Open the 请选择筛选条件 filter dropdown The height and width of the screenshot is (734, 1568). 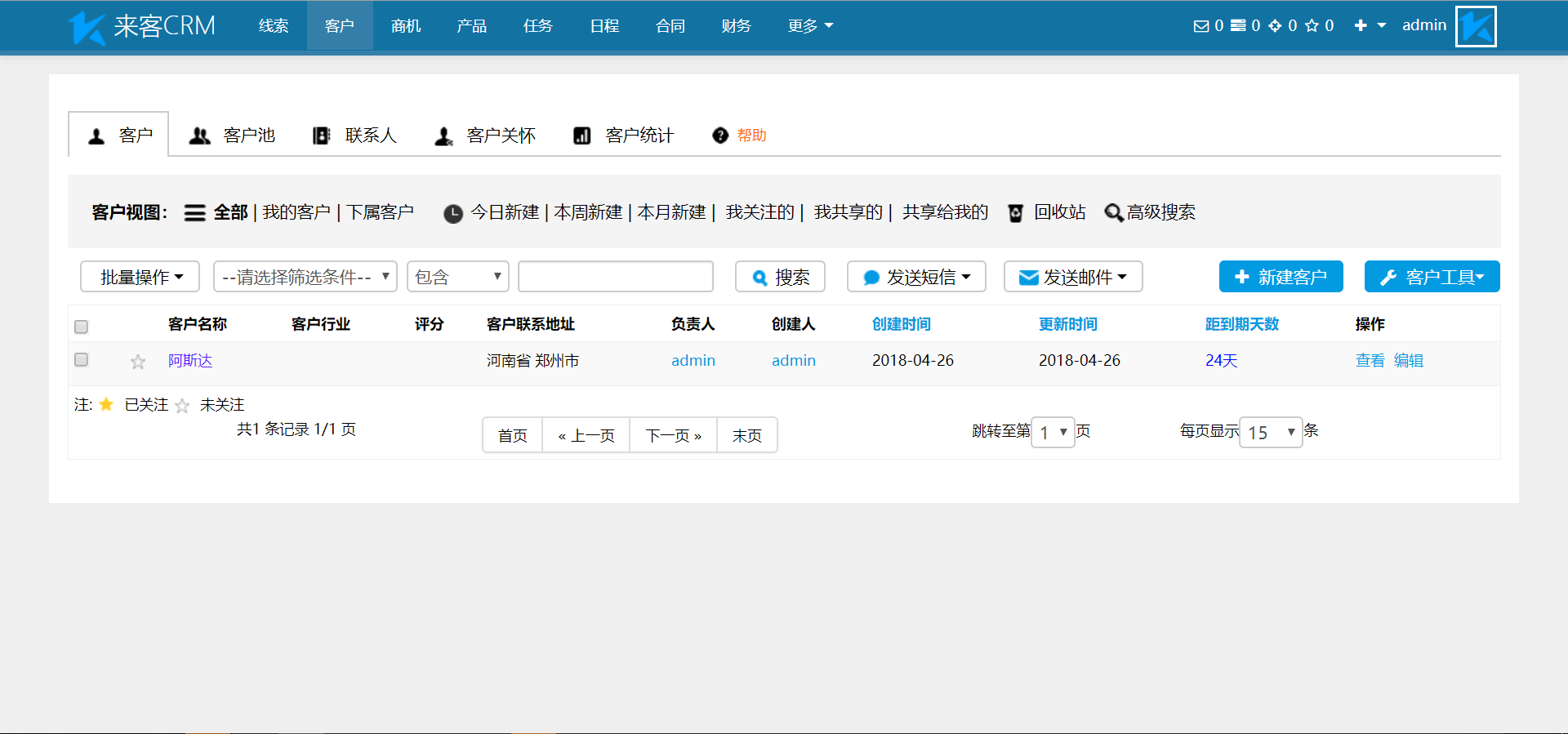tap(305, 277)
